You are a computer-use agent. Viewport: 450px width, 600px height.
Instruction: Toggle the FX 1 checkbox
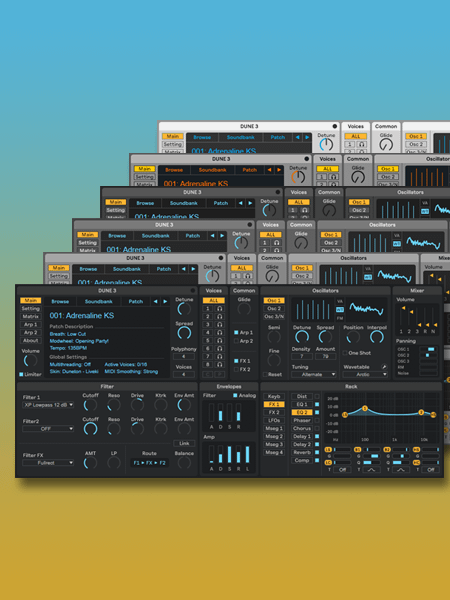click(236, 361)
